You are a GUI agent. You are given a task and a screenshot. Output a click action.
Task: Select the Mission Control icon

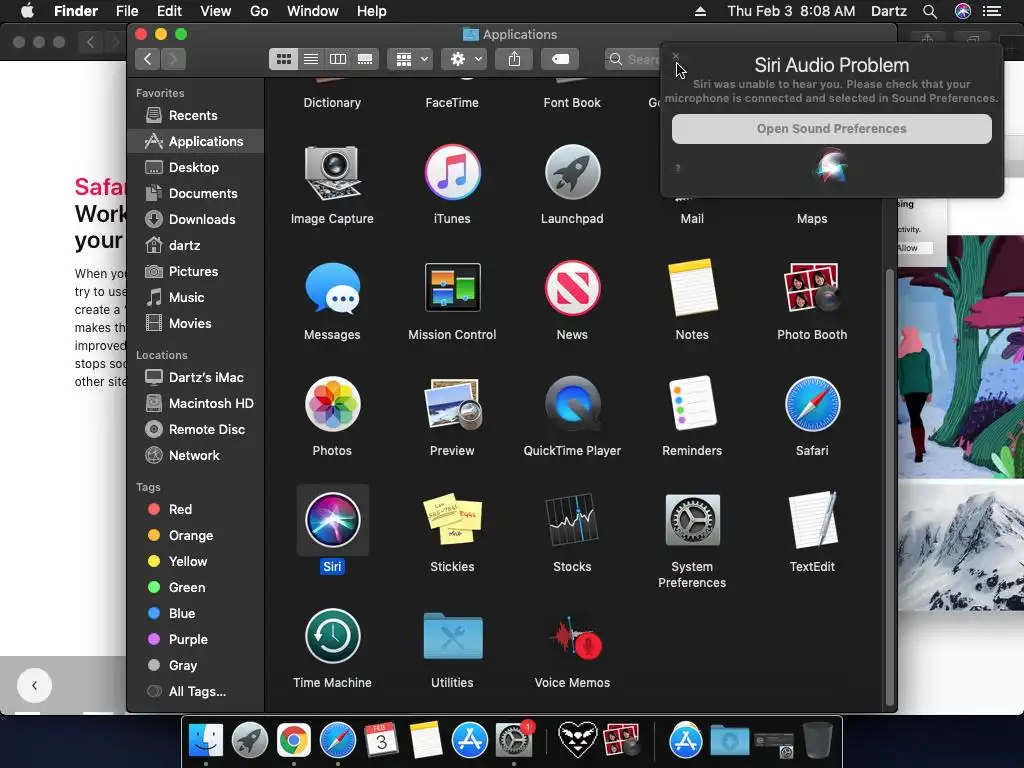point(452,287)
